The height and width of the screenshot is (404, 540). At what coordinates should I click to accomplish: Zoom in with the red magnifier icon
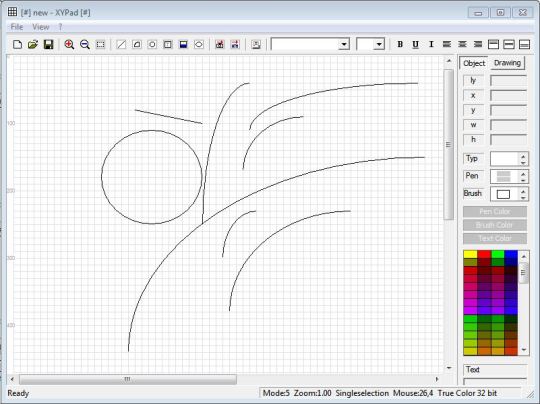click(x=69, y=44)
